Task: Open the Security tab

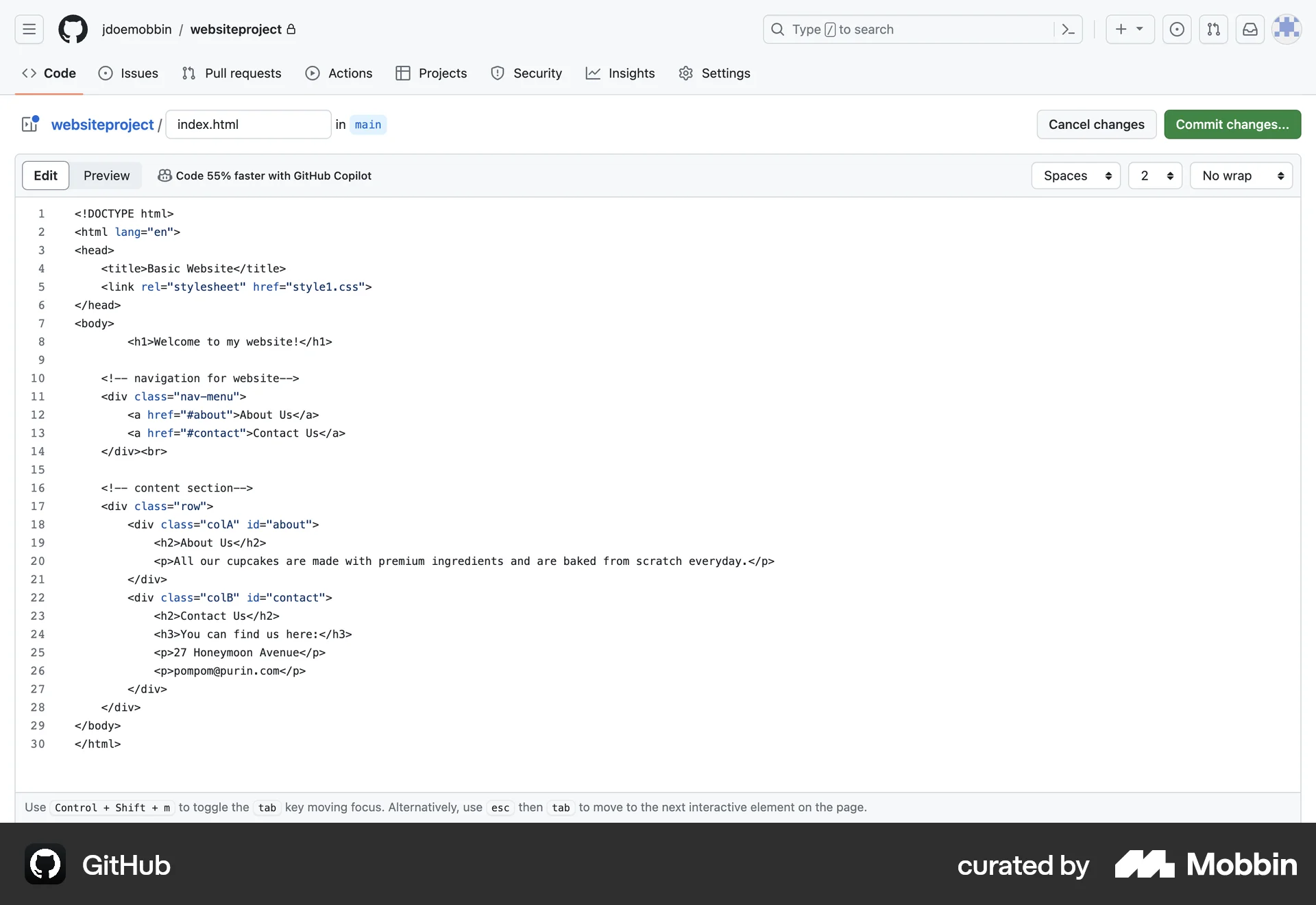Action: point(526,73)
